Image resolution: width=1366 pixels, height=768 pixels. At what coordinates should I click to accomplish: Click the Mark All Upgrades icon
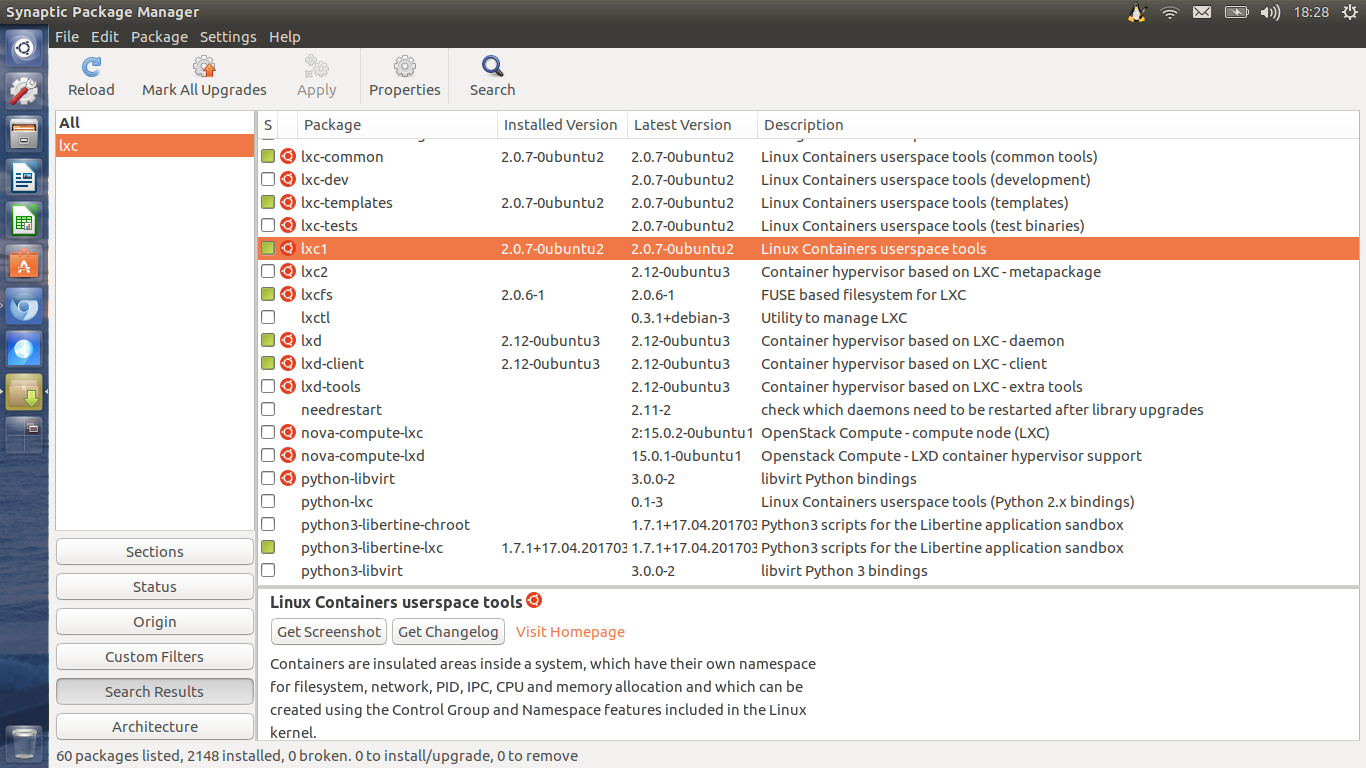click(x=204, y=67)
